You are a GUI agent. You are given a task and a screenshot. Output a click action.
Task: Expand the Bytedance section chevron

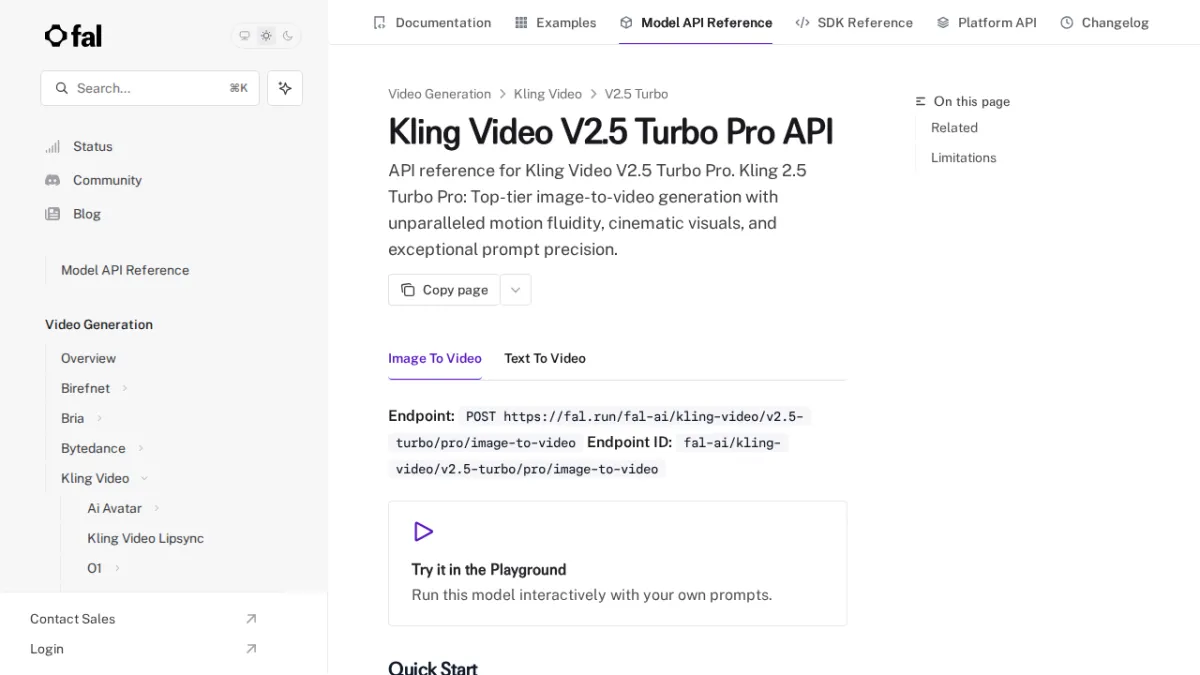141,448
